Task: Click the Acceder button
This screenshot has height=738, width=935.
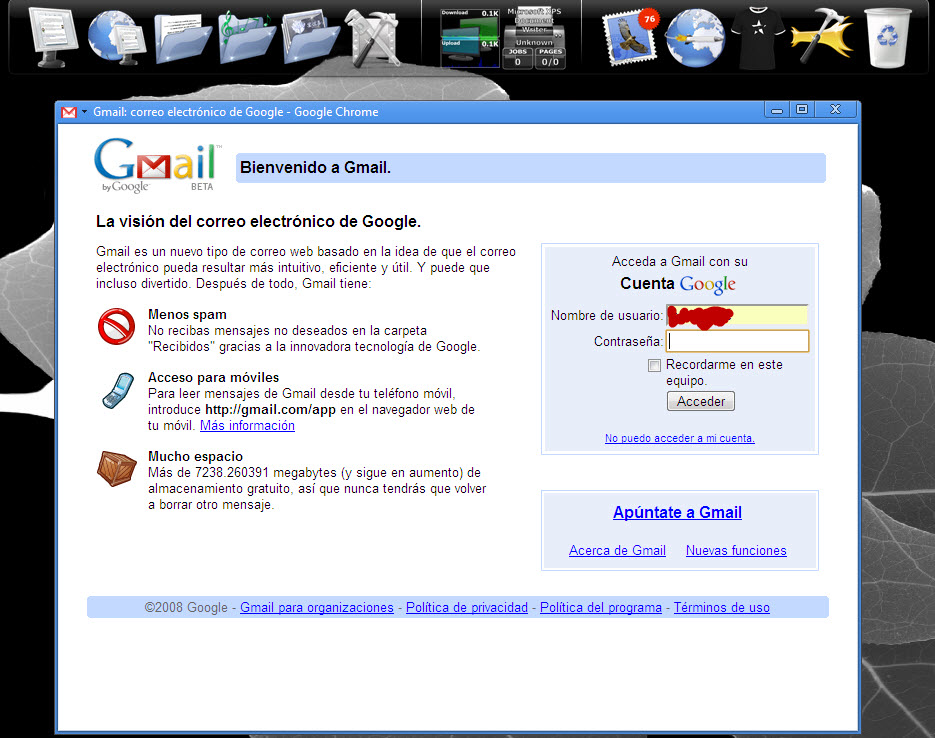Action: (x=701, y=401)
